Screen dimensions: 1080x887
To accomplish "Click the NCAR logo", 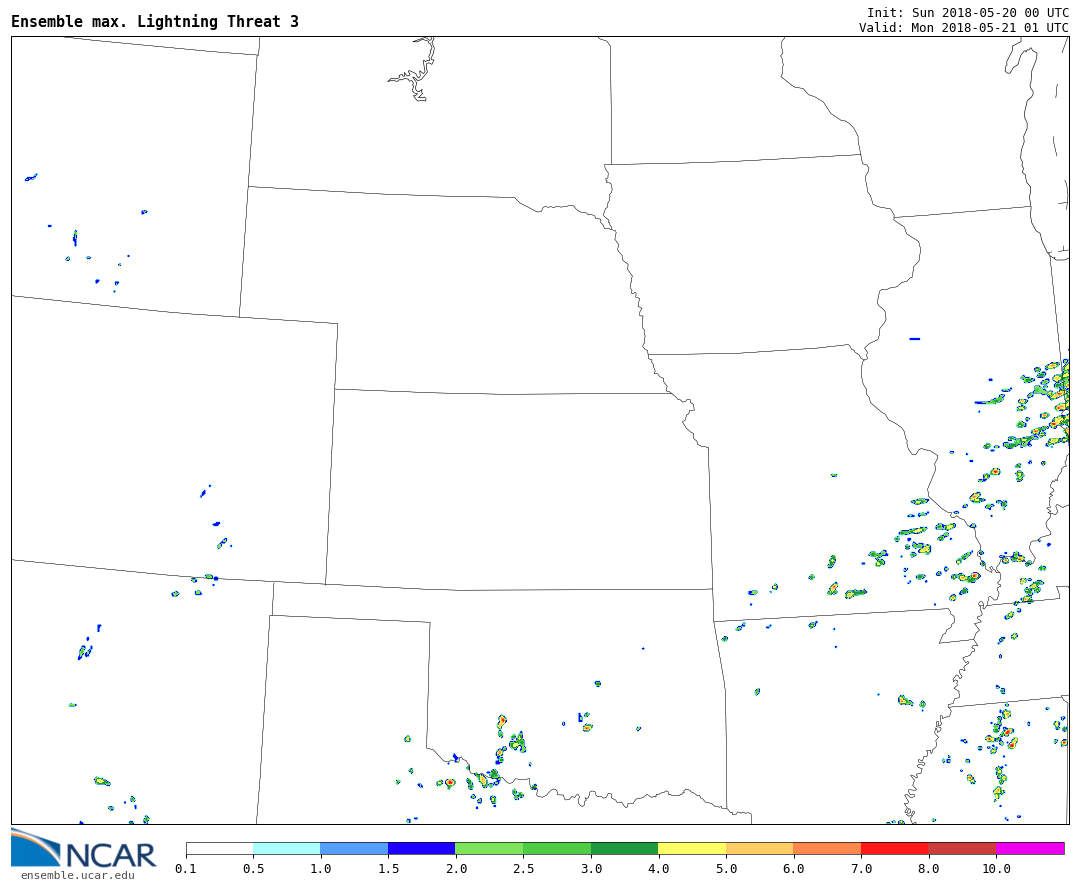I will pyautogui.click(x=84, y=849).
